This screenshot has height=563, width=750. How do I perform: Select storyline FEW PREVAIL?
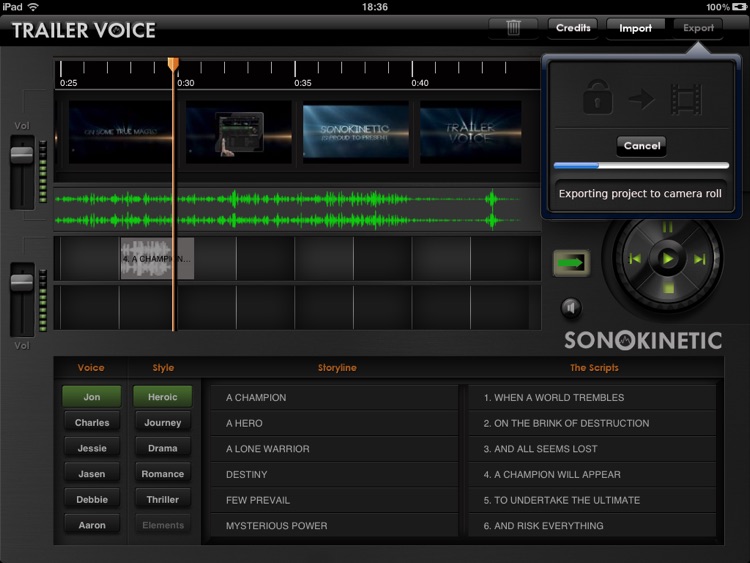tap(334, 500)
